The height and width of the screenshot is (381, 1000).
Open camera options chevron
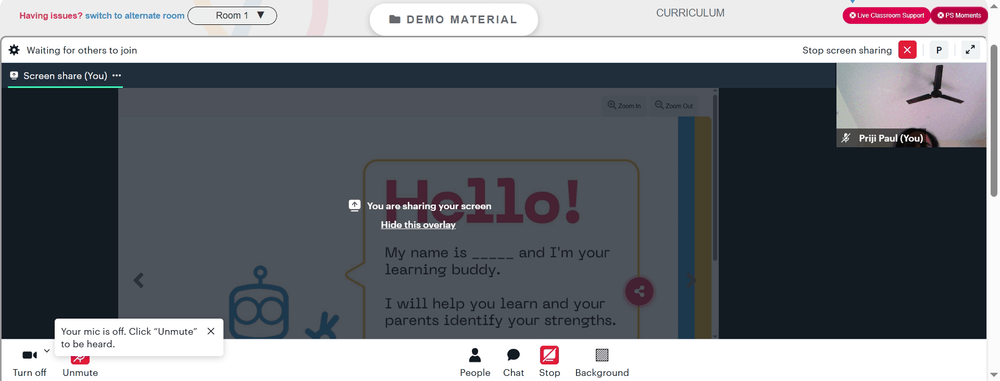[47, 351]
